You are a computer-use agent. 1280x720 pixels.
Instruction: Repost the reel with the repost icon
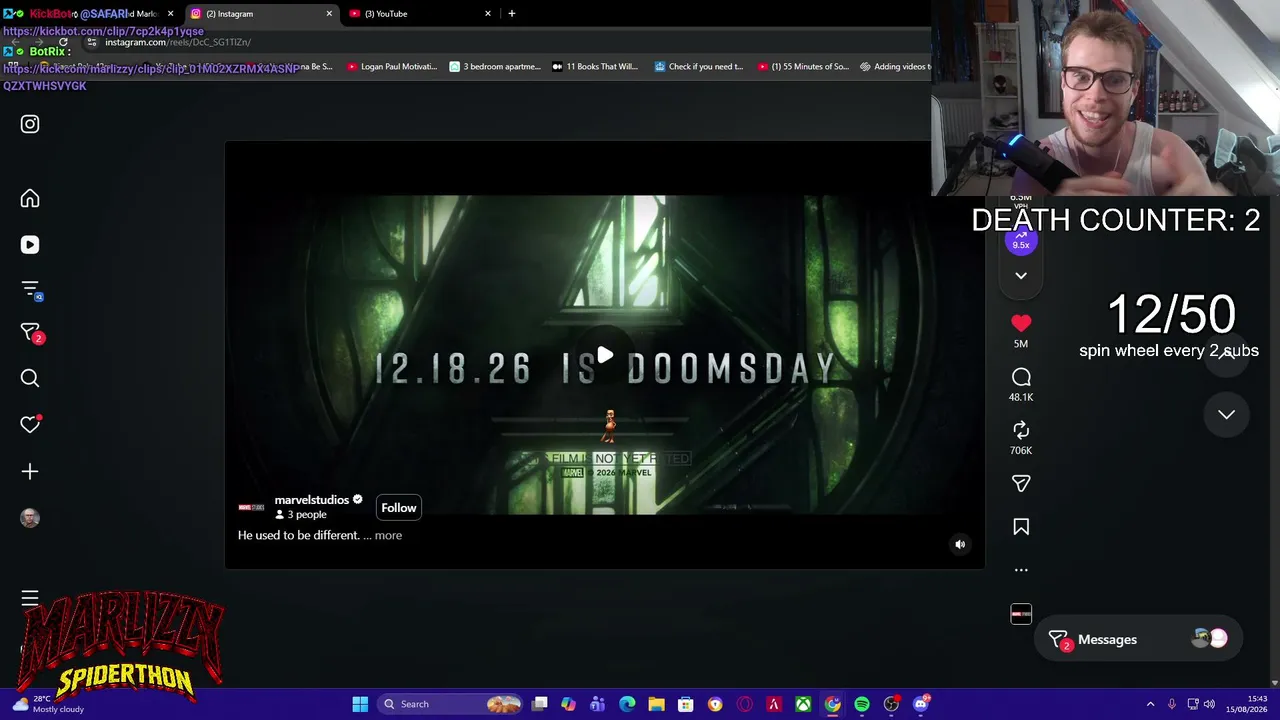(x=1021, y=430)
